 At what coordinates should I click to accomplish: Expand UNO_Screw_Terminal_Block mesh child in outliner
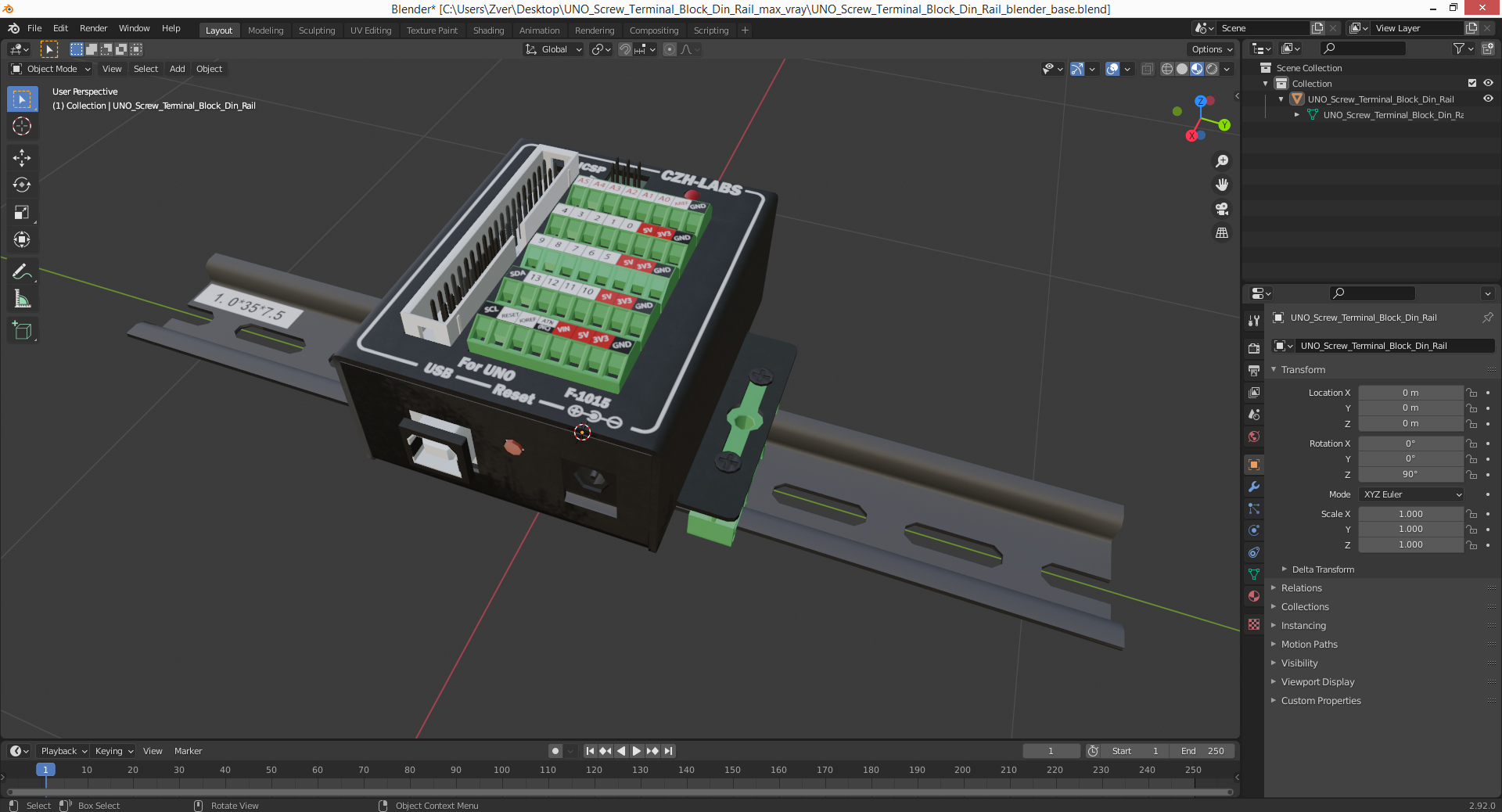[1296, 115]
